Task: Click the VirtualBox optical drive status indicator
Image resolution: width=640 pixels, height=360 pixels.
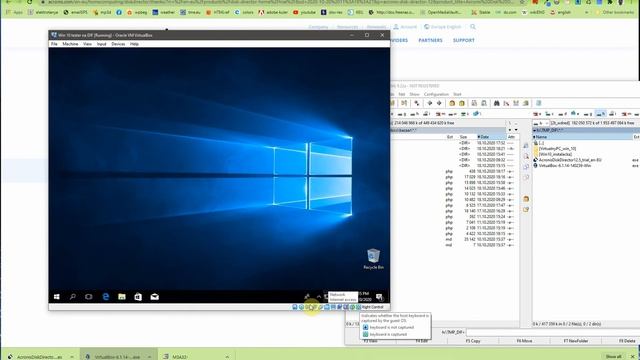Action: click(301, 307)
